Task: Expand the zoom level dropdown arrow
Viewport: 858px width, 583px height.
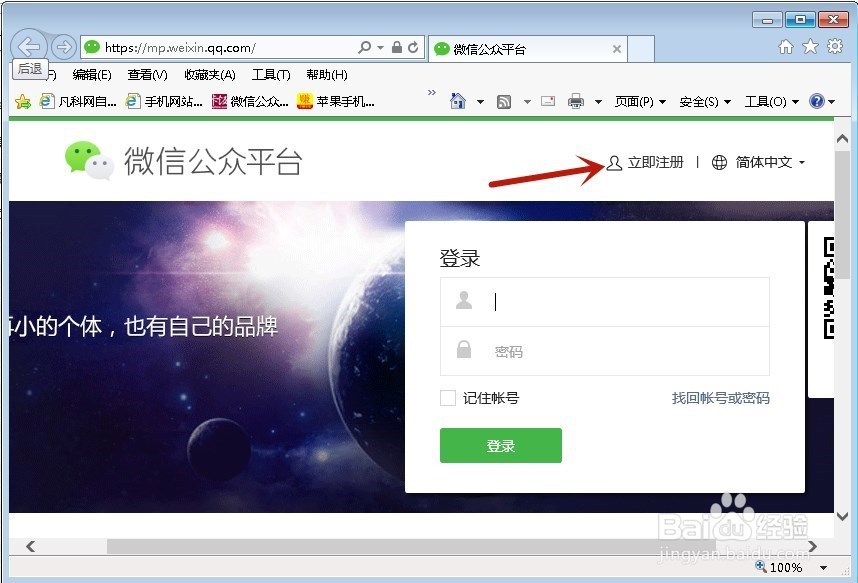Action: (x=824, y=568)
